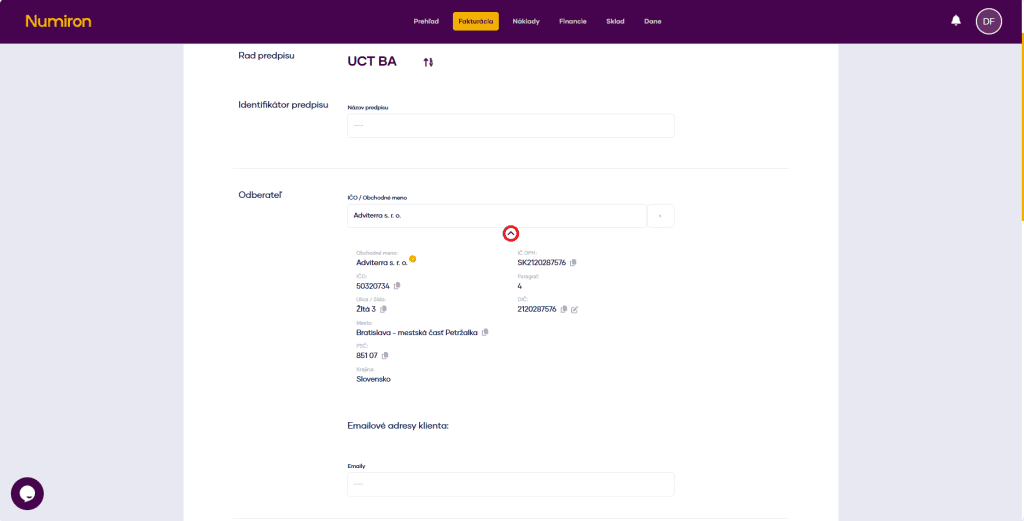
Task: Focus the Názov predpisu input field
Action: (x=510, y=126)
